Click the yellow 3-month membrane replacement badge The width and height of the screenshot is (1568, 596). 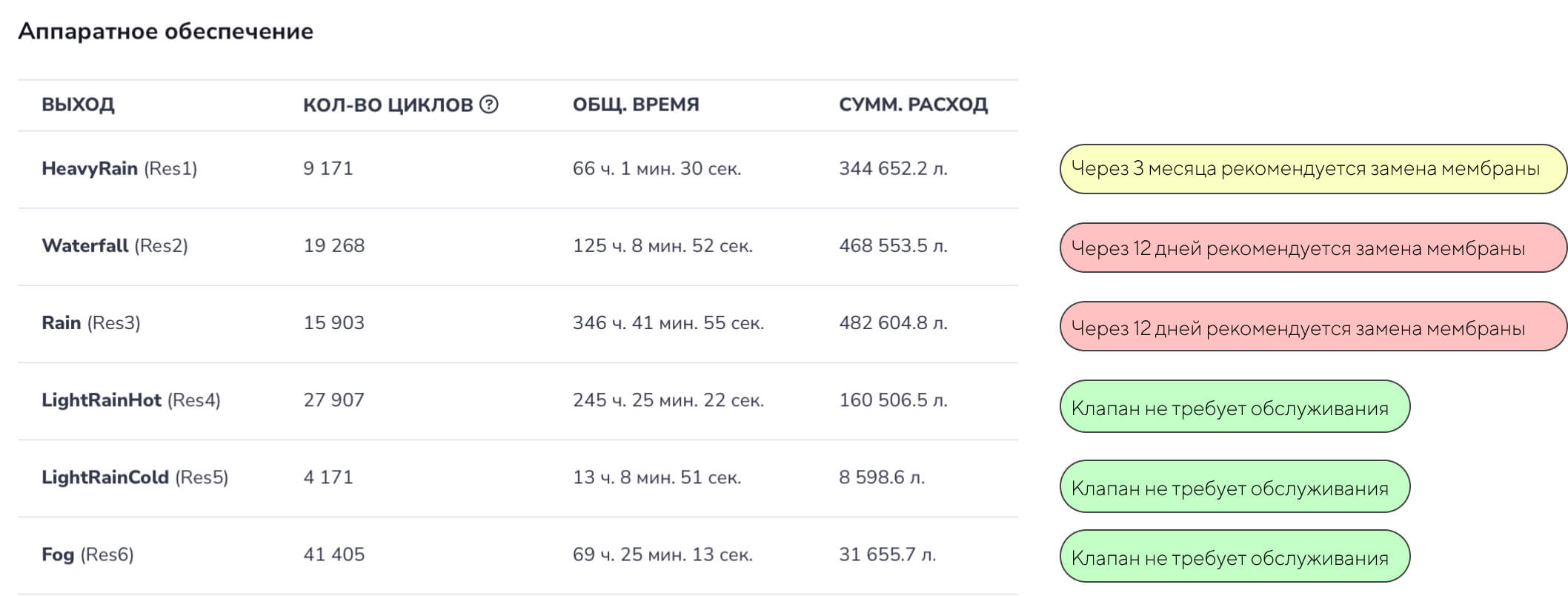[1312, 169]
